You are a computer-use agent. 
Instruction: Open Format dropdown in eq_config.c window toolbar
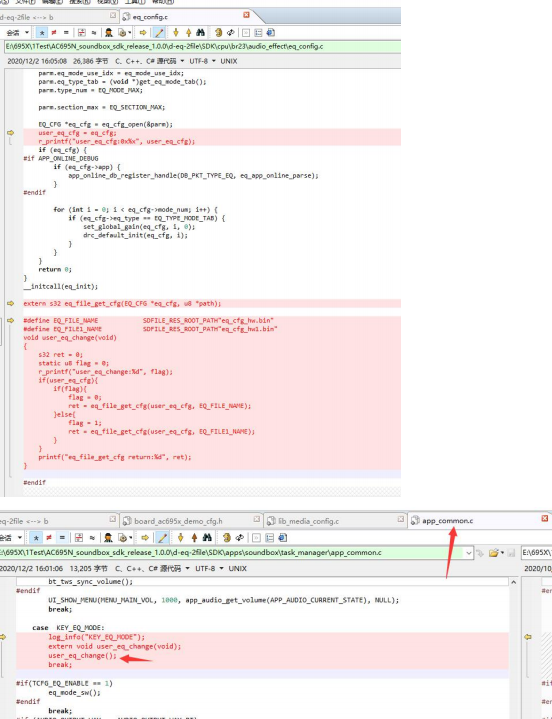point(124,33)
